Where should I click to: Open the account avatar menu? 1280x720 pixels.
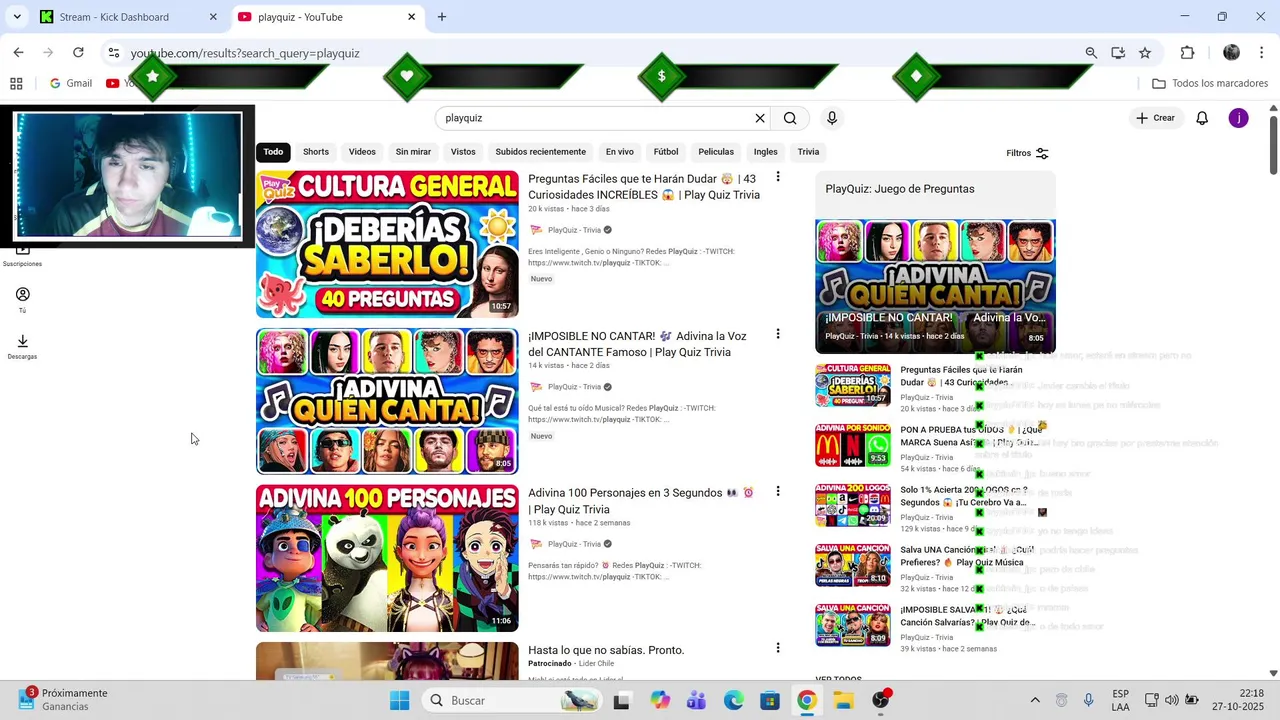[1238, 118]
